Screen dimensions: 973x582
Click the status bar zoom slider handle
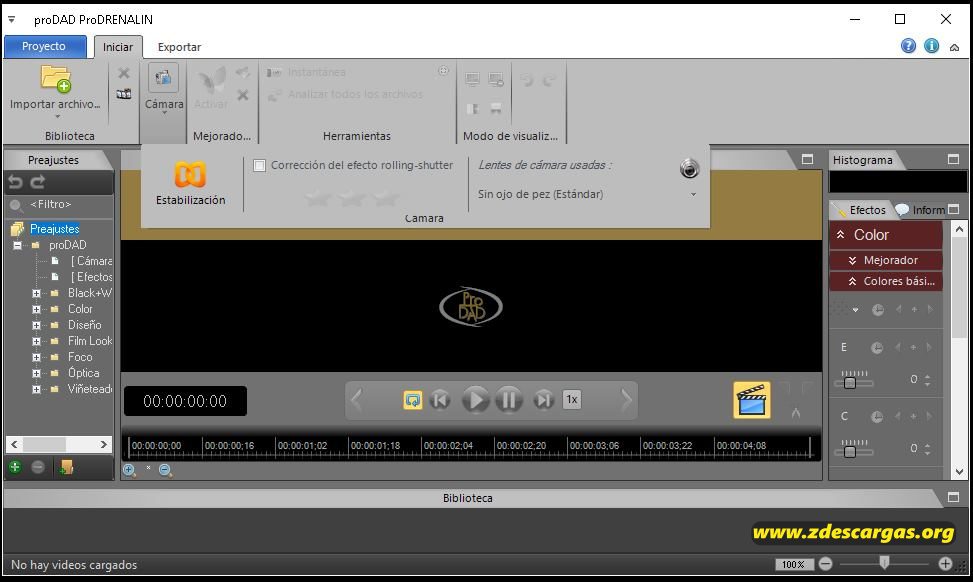884,562
